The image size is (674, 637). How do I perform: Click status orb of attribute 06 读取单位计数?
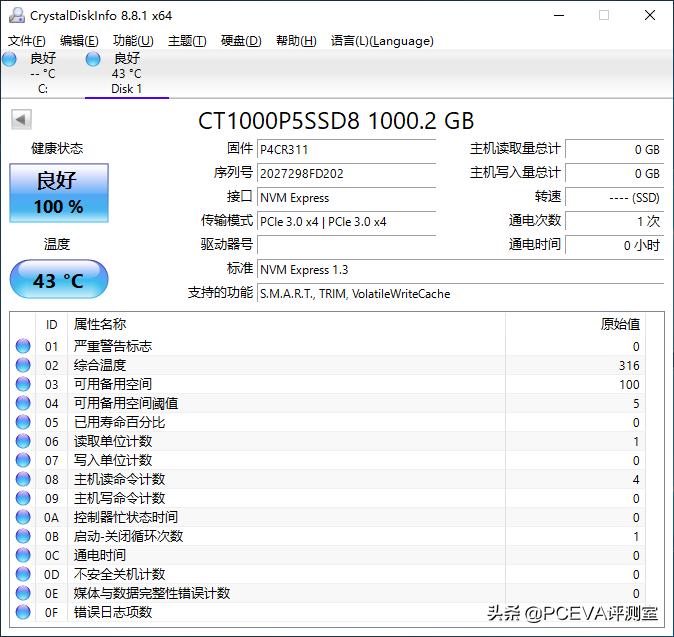[23, 441]
